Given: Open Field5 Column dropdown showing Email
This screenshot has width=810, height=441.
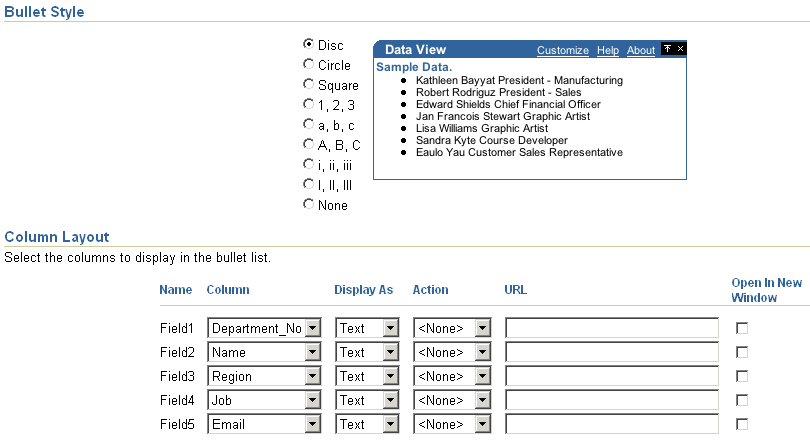Looking at the screenshot, I should (x=264, y=424).
